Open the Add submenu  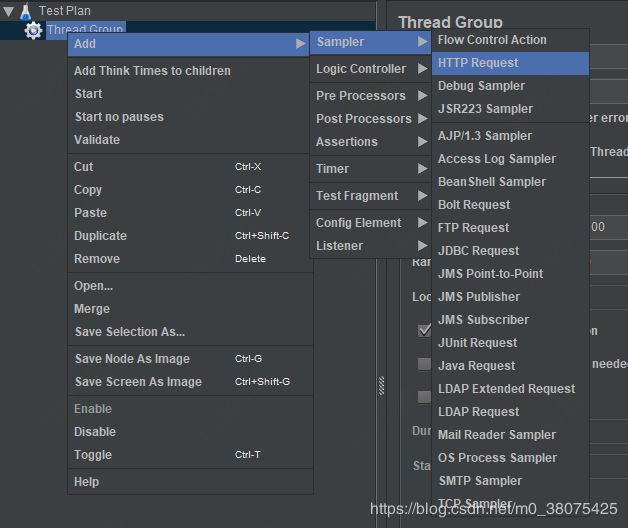(x=189, y=44)
